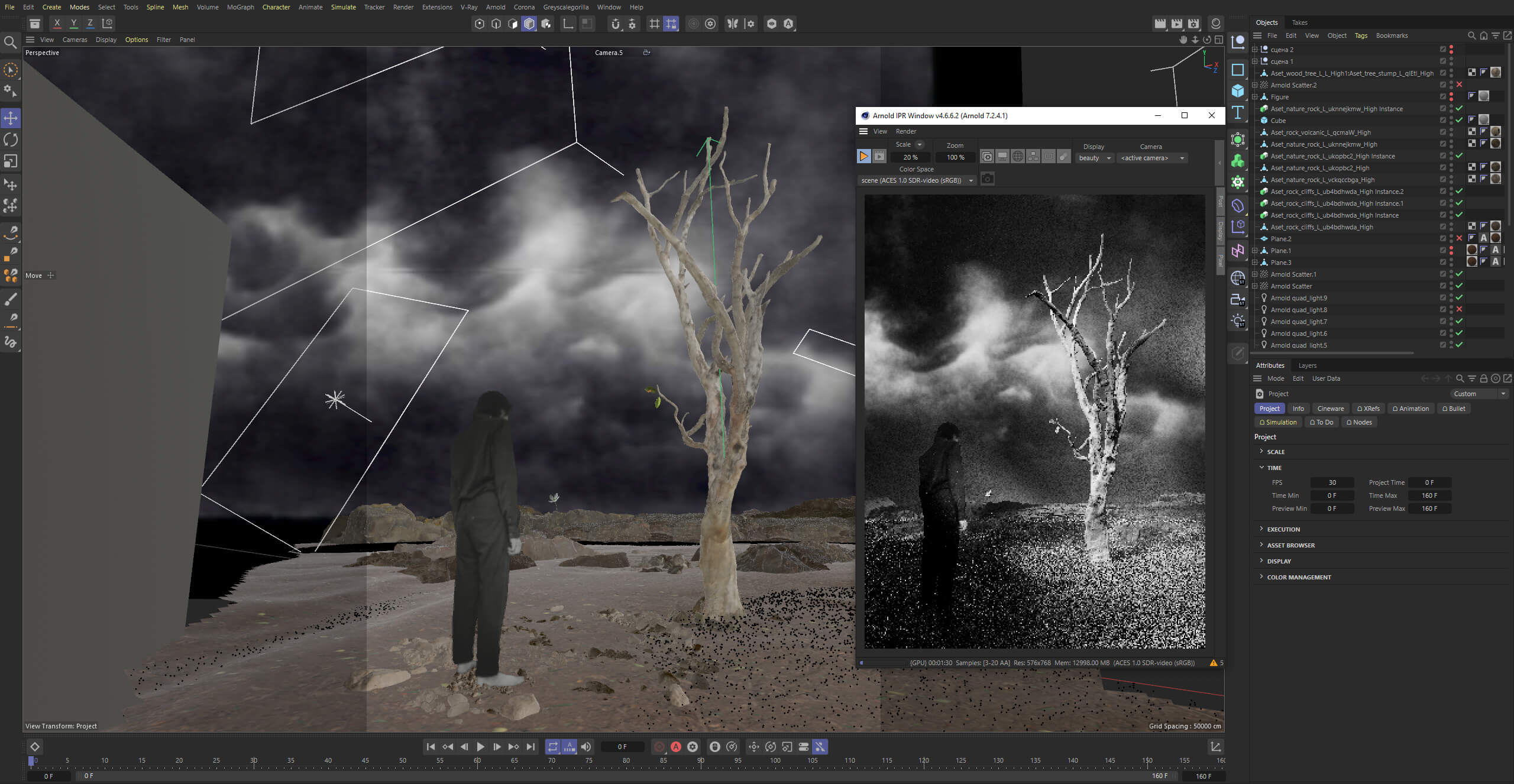Click the search magnifier icon at top left

click(x=10, y=42)
